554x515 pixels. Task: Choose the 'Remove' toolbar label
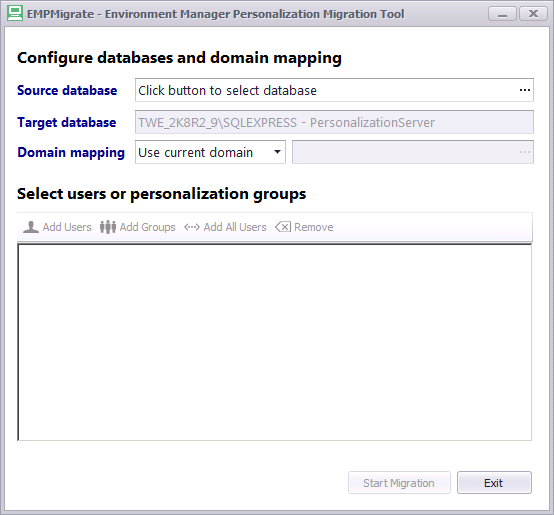tap(314, 227)
